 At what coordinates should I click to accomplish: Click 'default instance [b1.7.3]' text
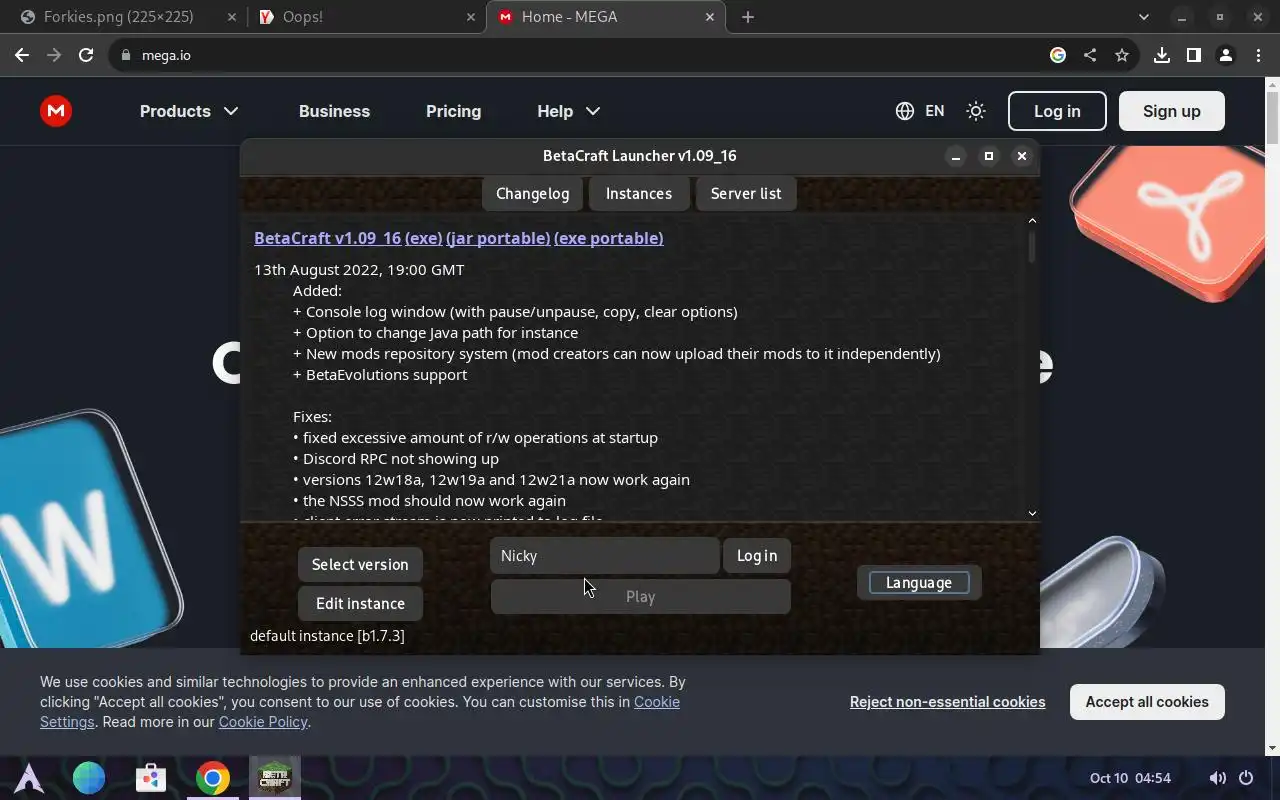pyautogui.click(x=327, y=636)
